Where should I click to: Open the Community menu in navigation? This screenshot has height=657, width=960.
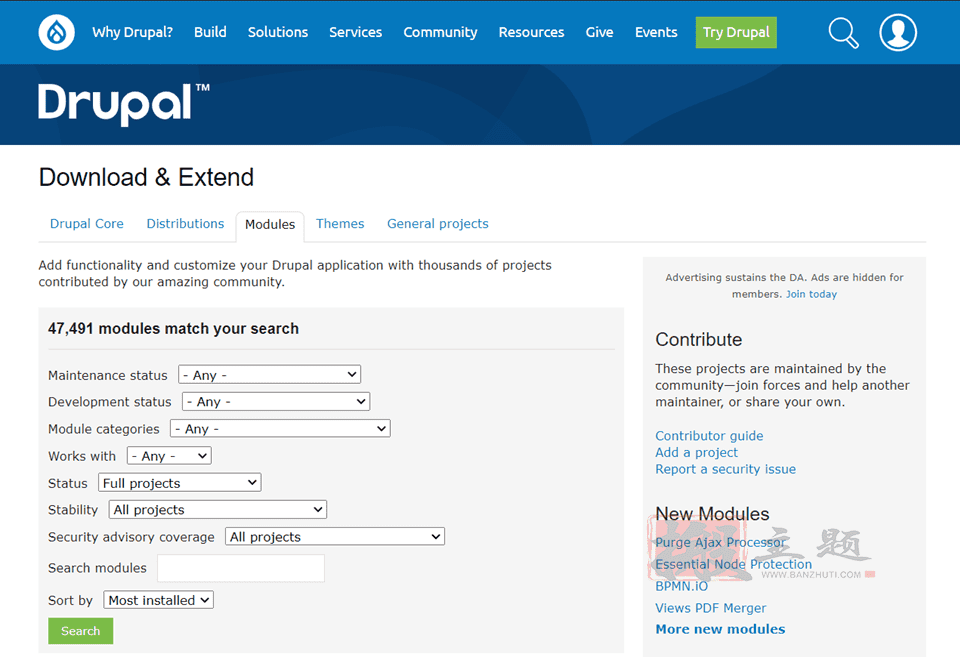pos(440,32)
